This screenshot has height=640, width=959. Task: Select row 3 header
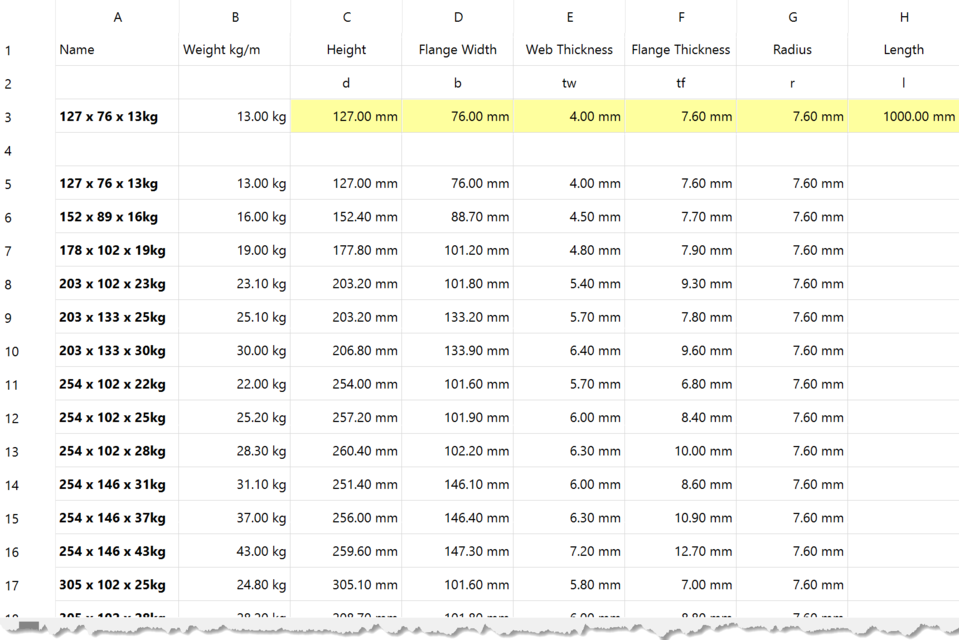[8, 117]
